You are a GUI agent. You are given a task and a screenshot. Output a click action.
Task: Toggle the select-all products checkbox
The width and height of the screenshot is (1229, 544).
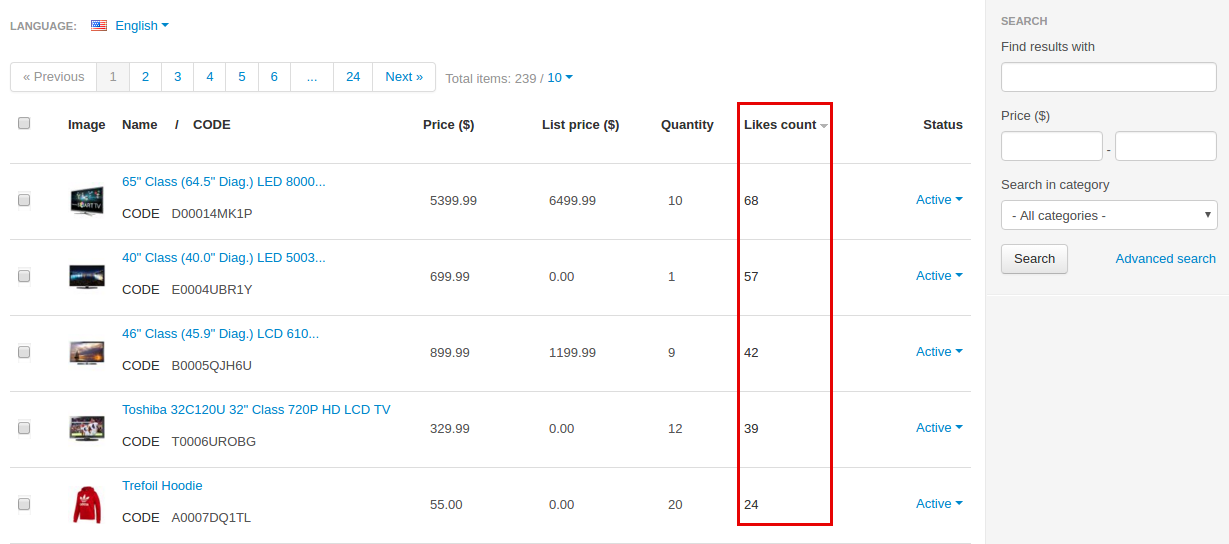pos(24,123)
